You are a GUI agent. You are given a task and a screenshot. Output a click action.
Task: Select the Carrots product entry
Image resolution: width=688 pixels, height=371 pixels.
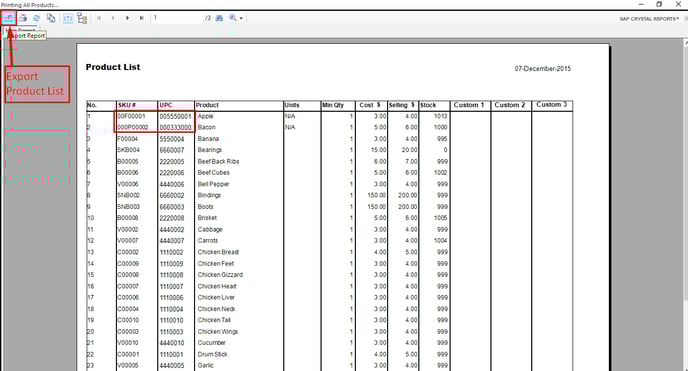coord(208,241)
